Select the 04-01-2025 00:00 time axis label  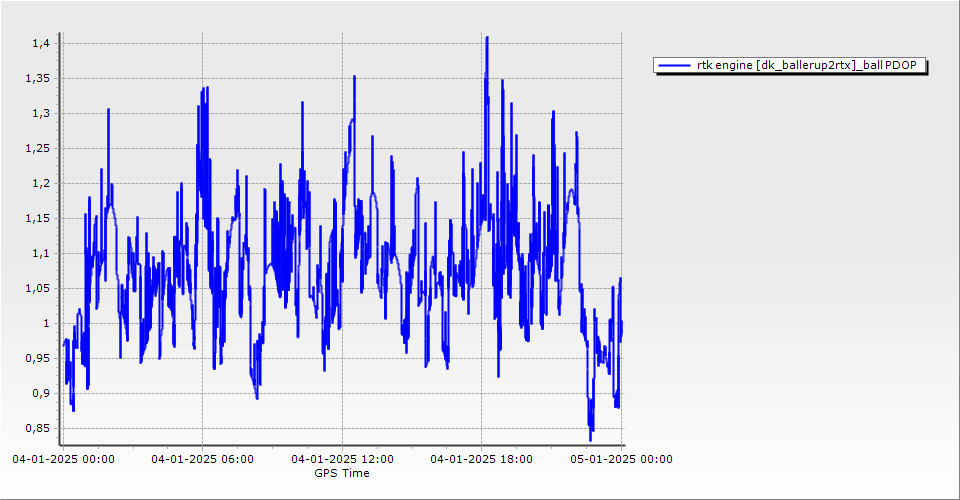pos(63,459)
